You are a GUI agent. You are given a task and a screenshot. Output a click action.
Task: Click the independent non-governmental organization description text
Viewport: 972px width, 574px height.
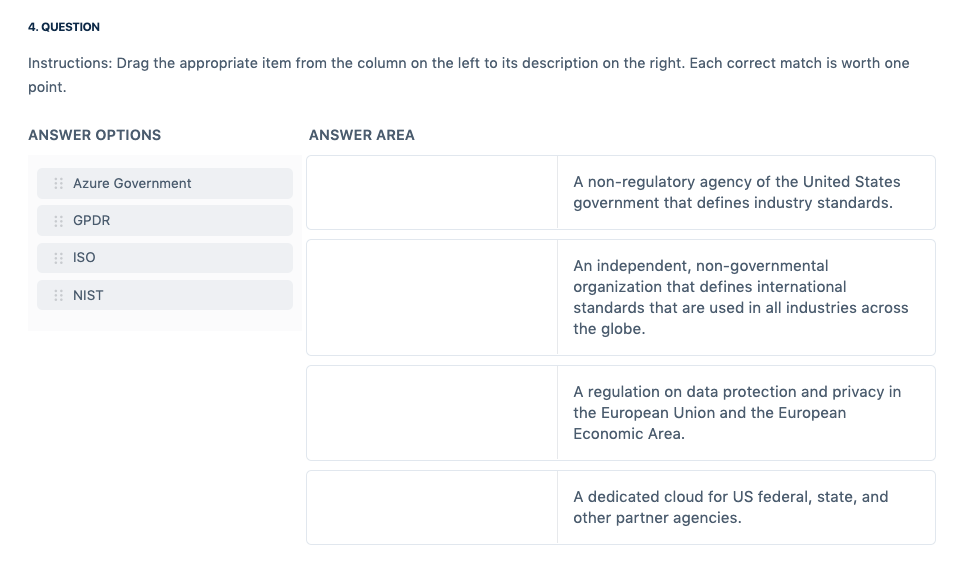[x=740, y=297]
